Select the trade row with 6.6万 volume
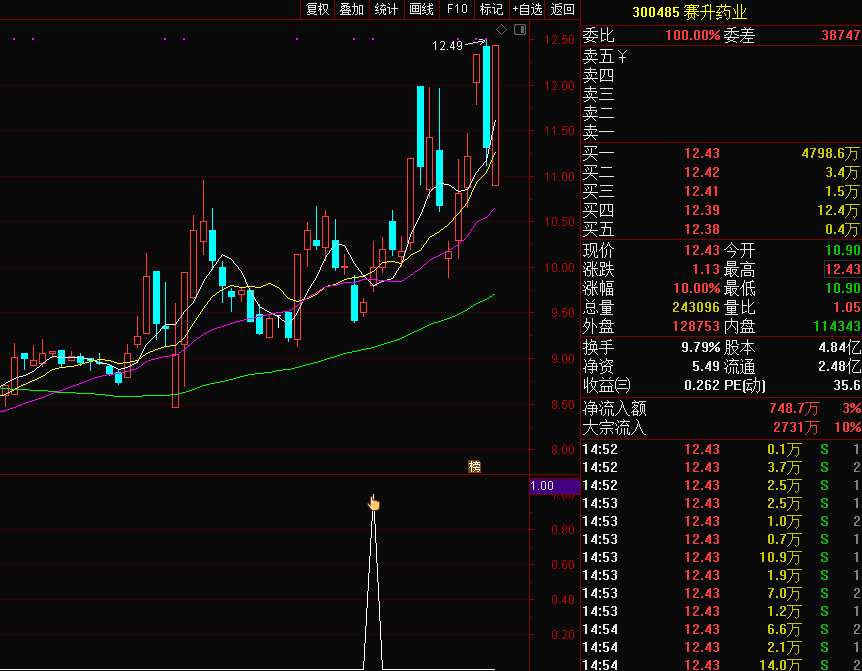 tap(721, 629)
